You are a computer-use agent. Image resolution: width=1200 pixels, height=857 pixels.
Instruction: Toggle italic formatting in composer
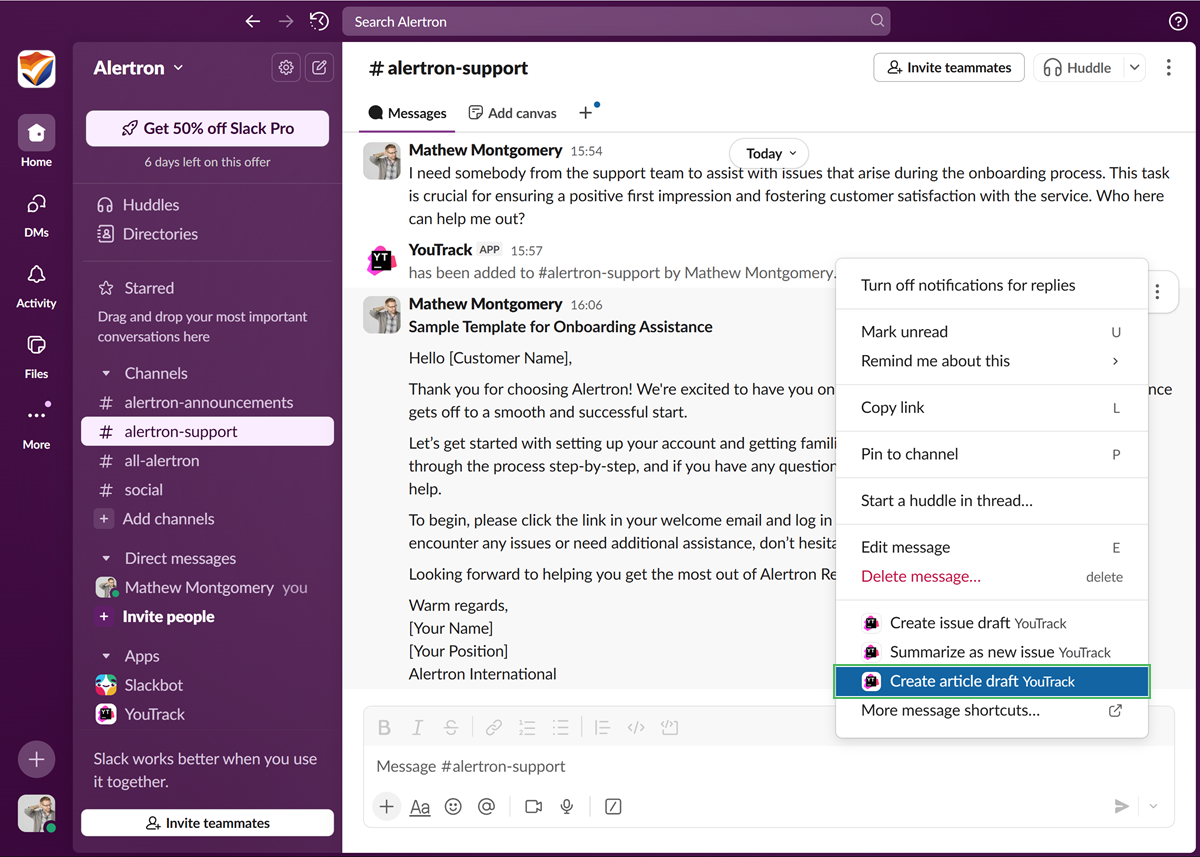coord(418,728)
